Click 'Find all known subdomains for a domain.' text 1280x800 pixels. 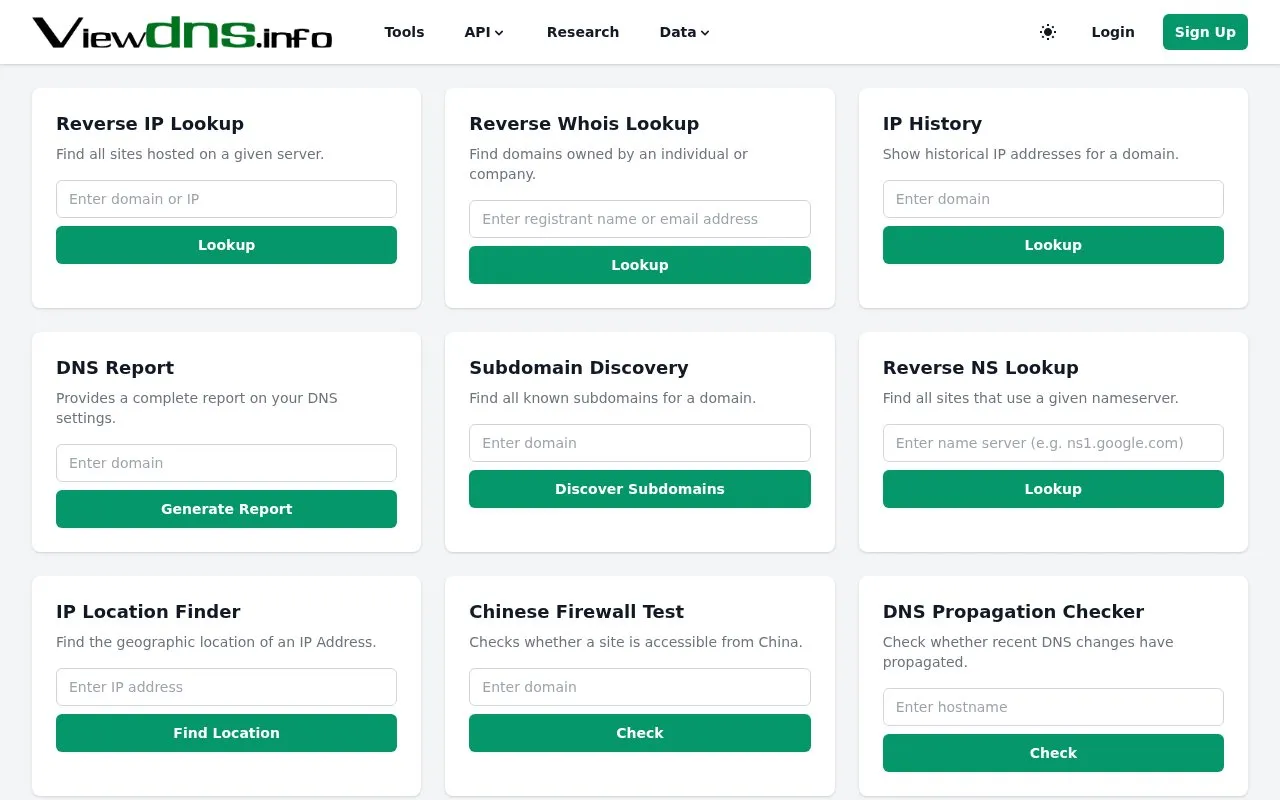click(x=612, y=398)
